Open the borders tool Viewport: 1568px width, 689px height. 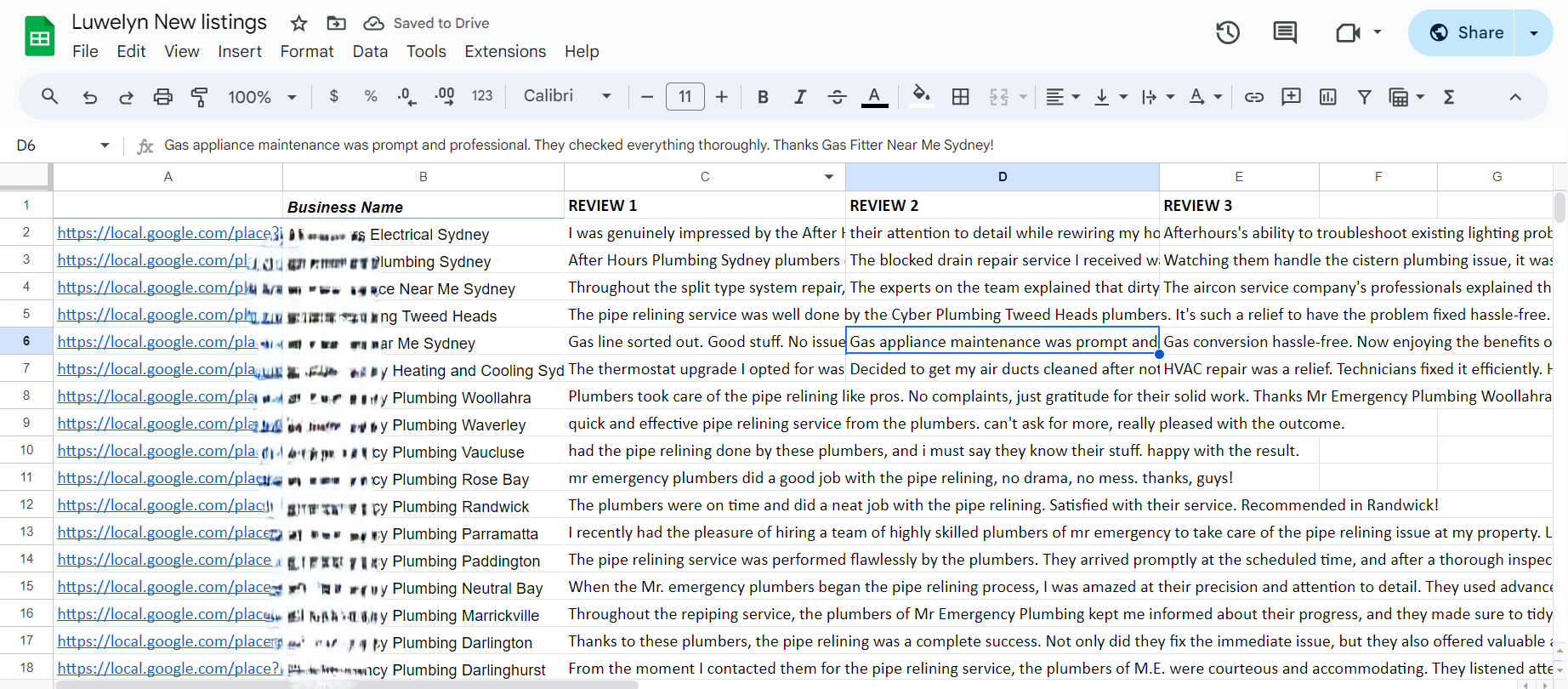click(961, 97)
